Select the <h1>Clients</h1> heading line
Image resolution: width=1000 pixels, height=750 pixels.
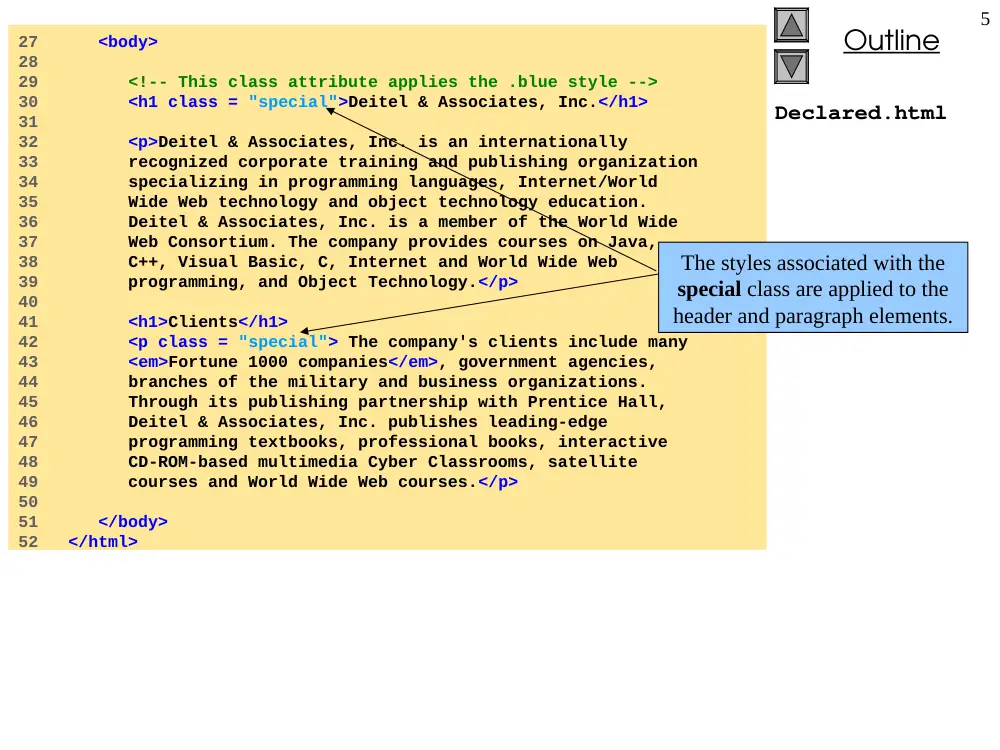(208, 321)
